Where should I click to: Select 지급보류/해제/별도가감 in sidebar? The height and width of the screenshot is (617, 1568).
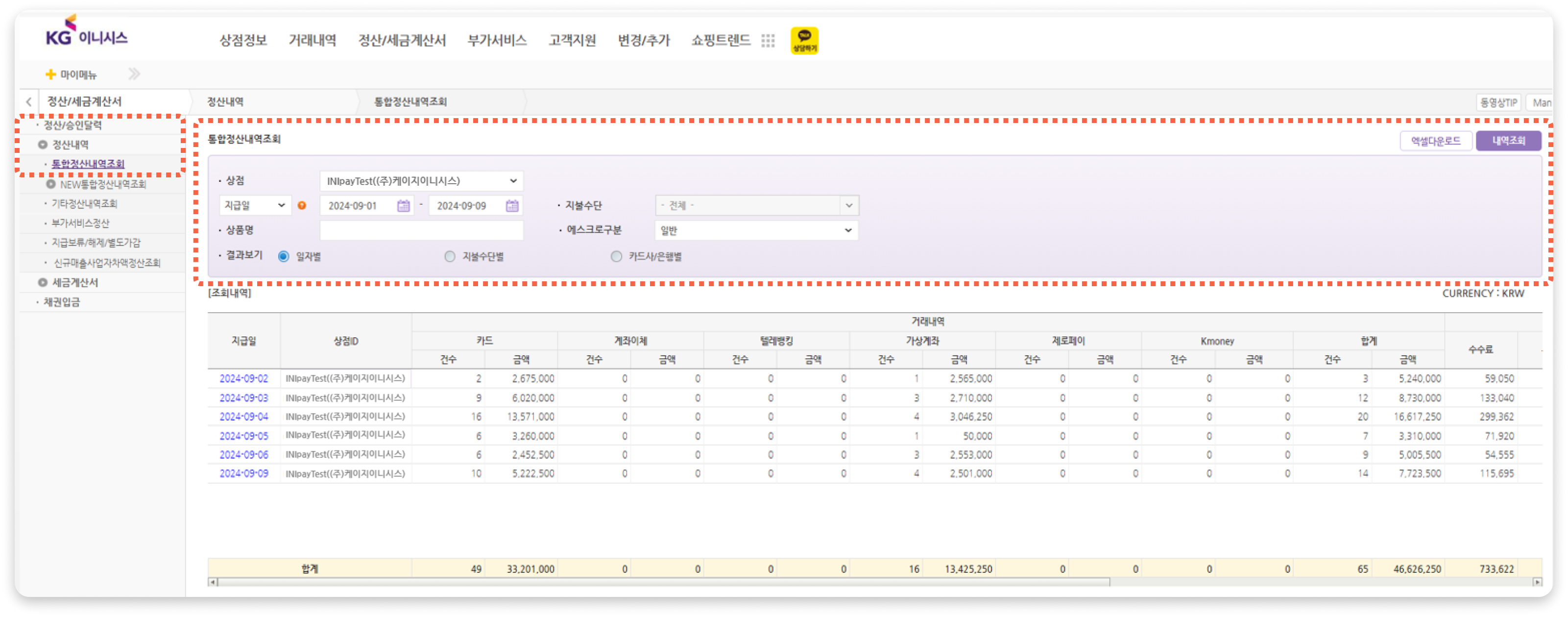(x=96, y=243)
